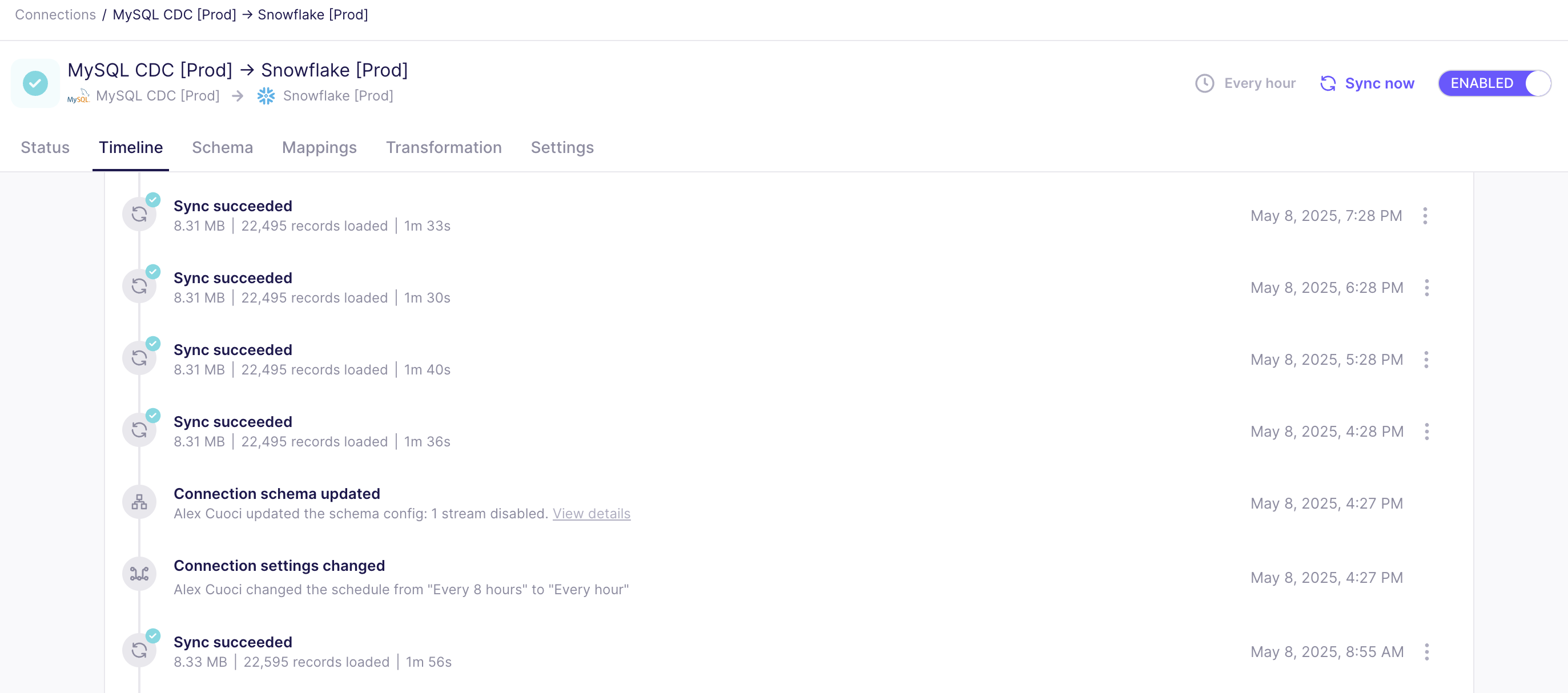Click the schema updated event icon

(139, 502)
